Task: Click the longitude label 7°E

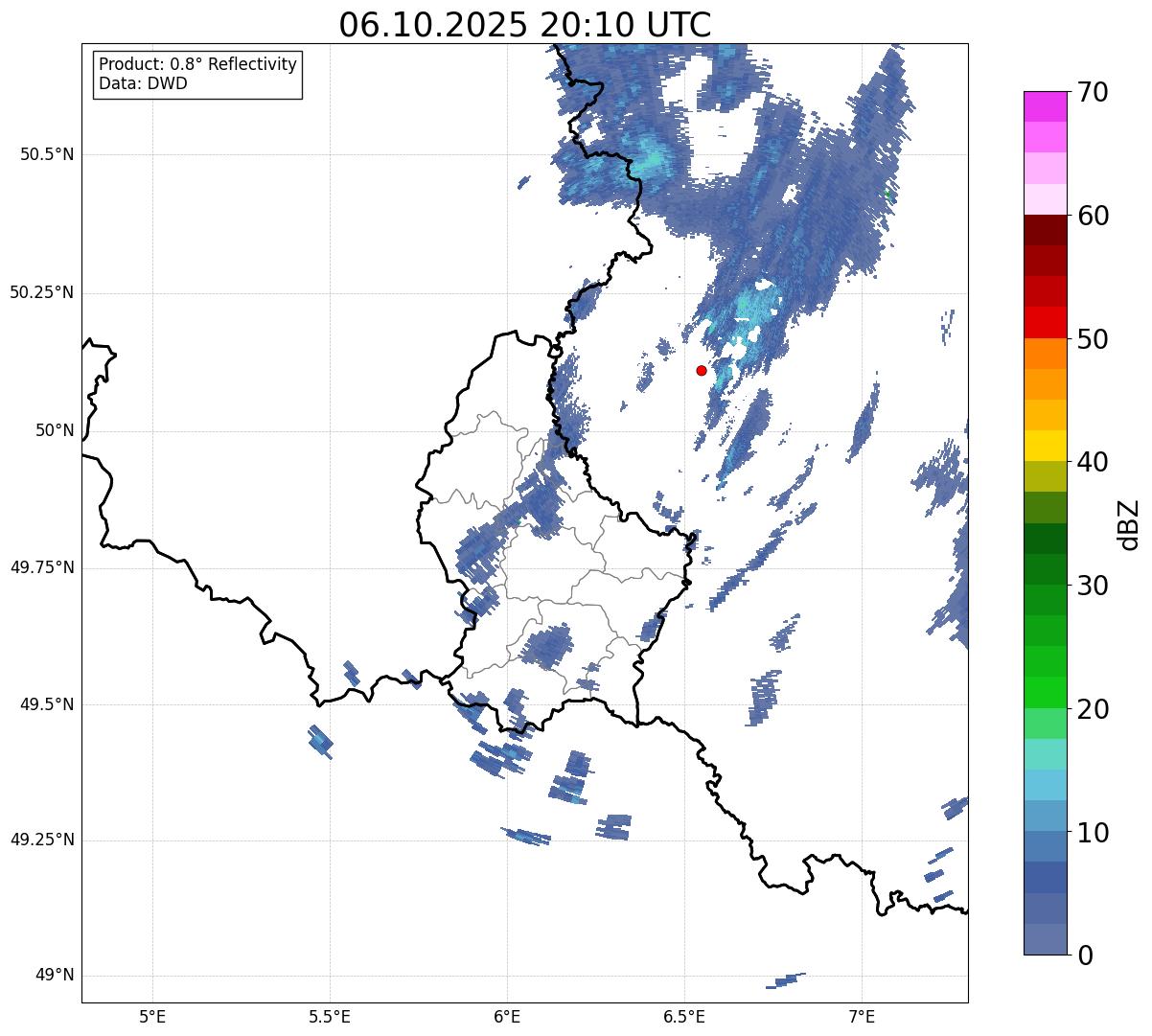Action: coord(862,1016)
